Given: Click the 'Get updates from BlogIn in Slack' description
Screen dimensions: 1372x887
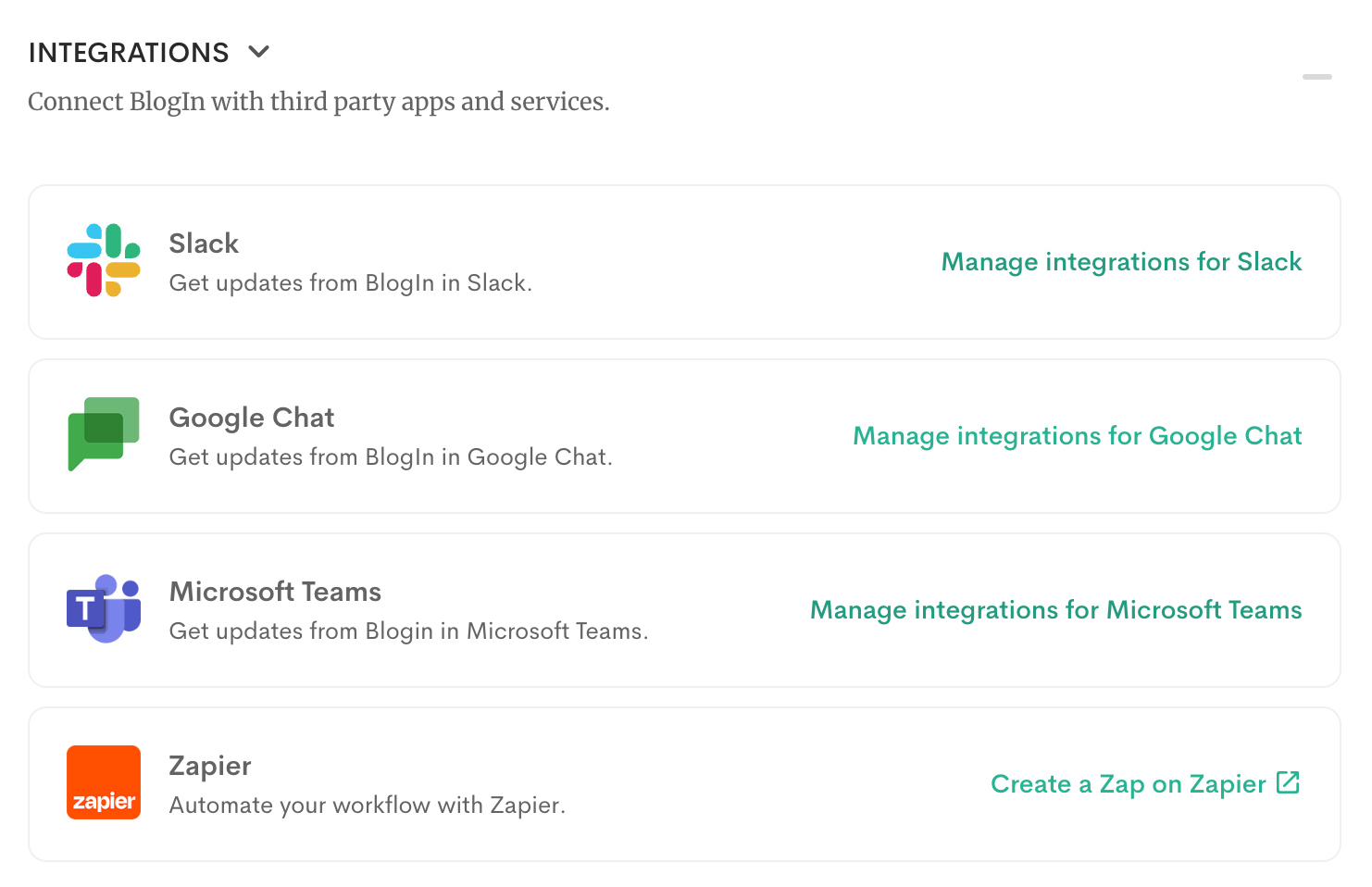Looking at the screenshot, I should [x=350, y=283].
